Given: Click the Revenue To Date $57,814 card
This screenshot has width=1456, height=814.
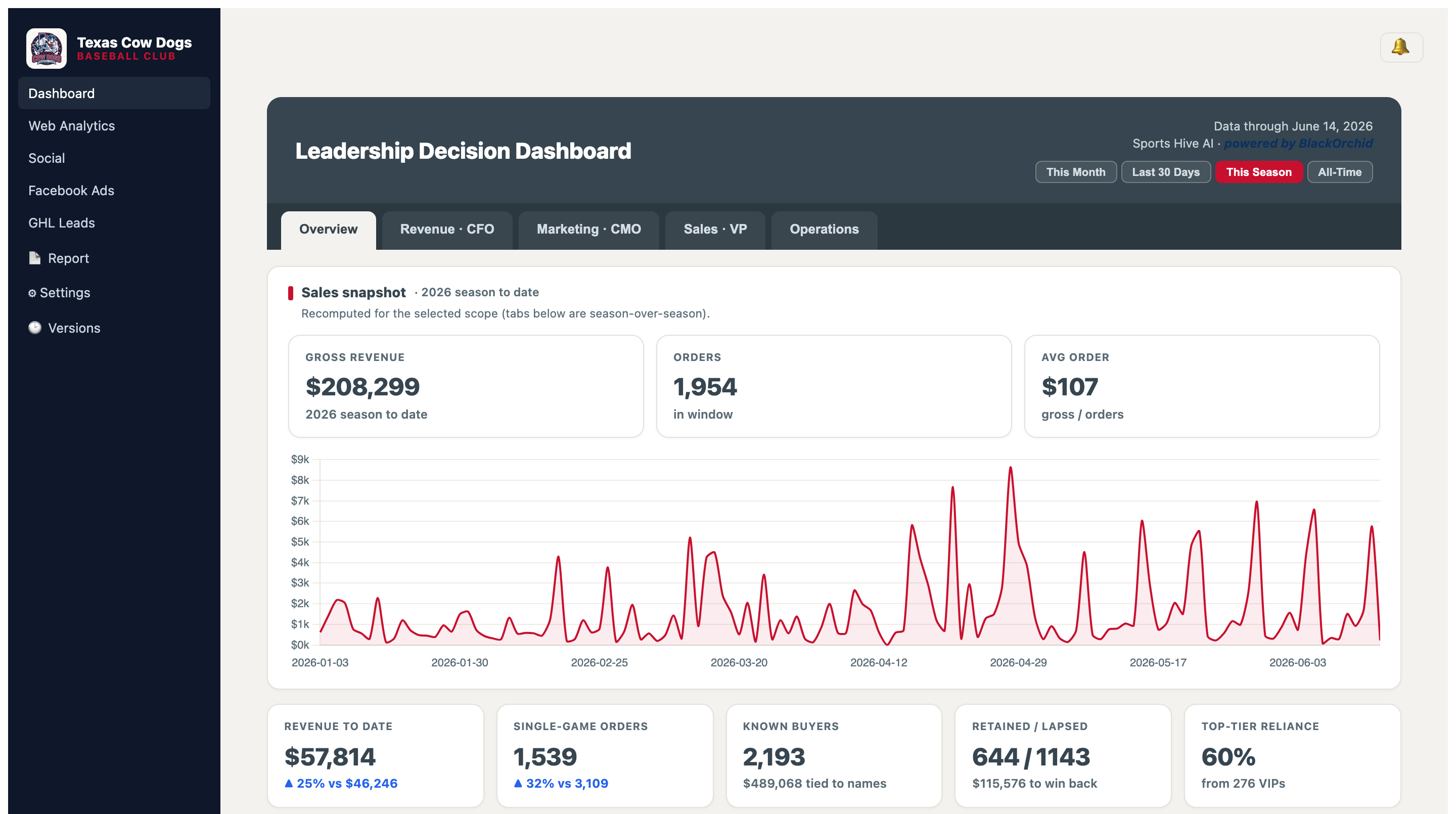Looking at the screenshot, I should (x=375, y=756).
